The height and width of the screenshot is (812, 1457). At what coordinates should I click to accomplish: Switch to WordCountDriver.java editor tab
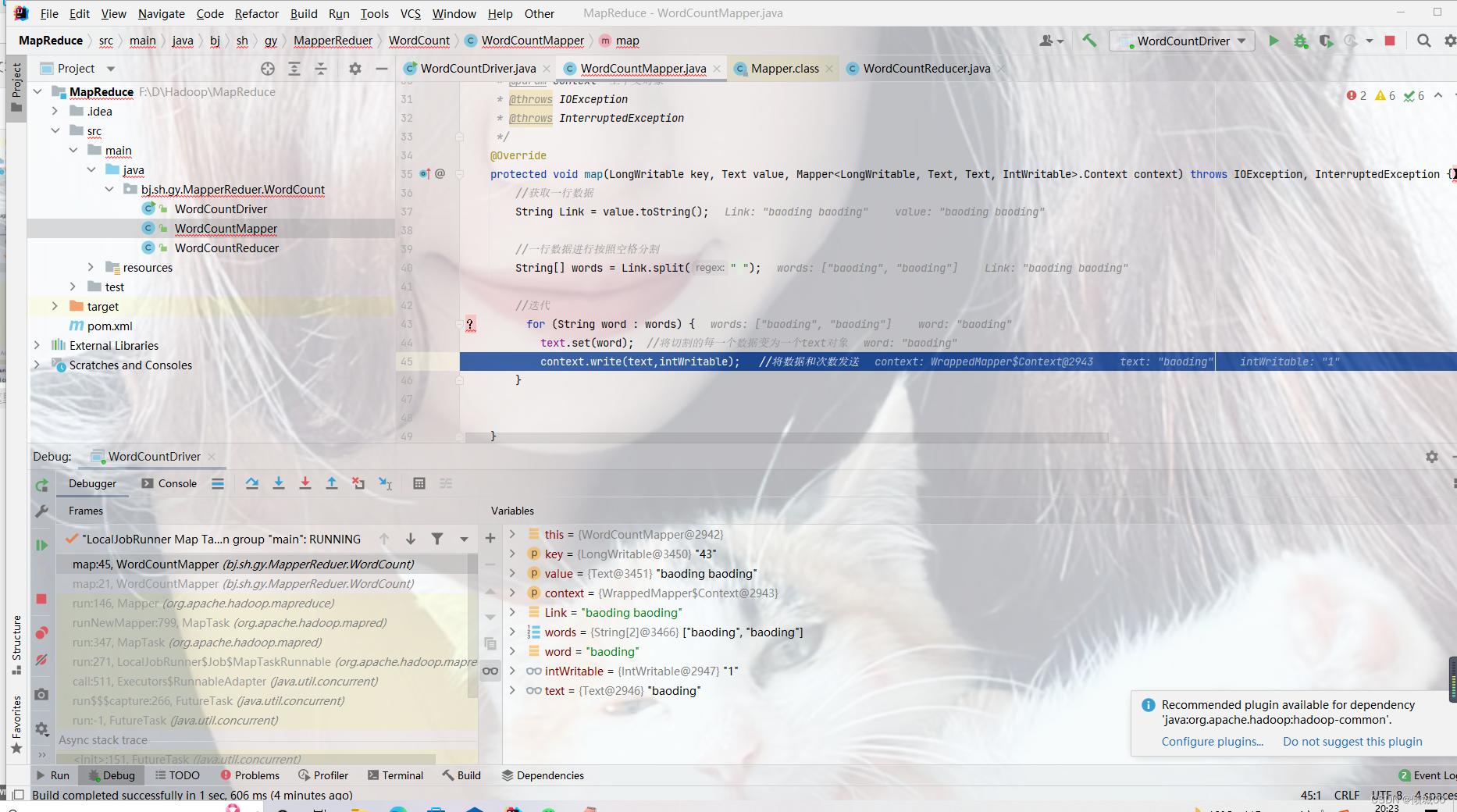coord(477,69)
